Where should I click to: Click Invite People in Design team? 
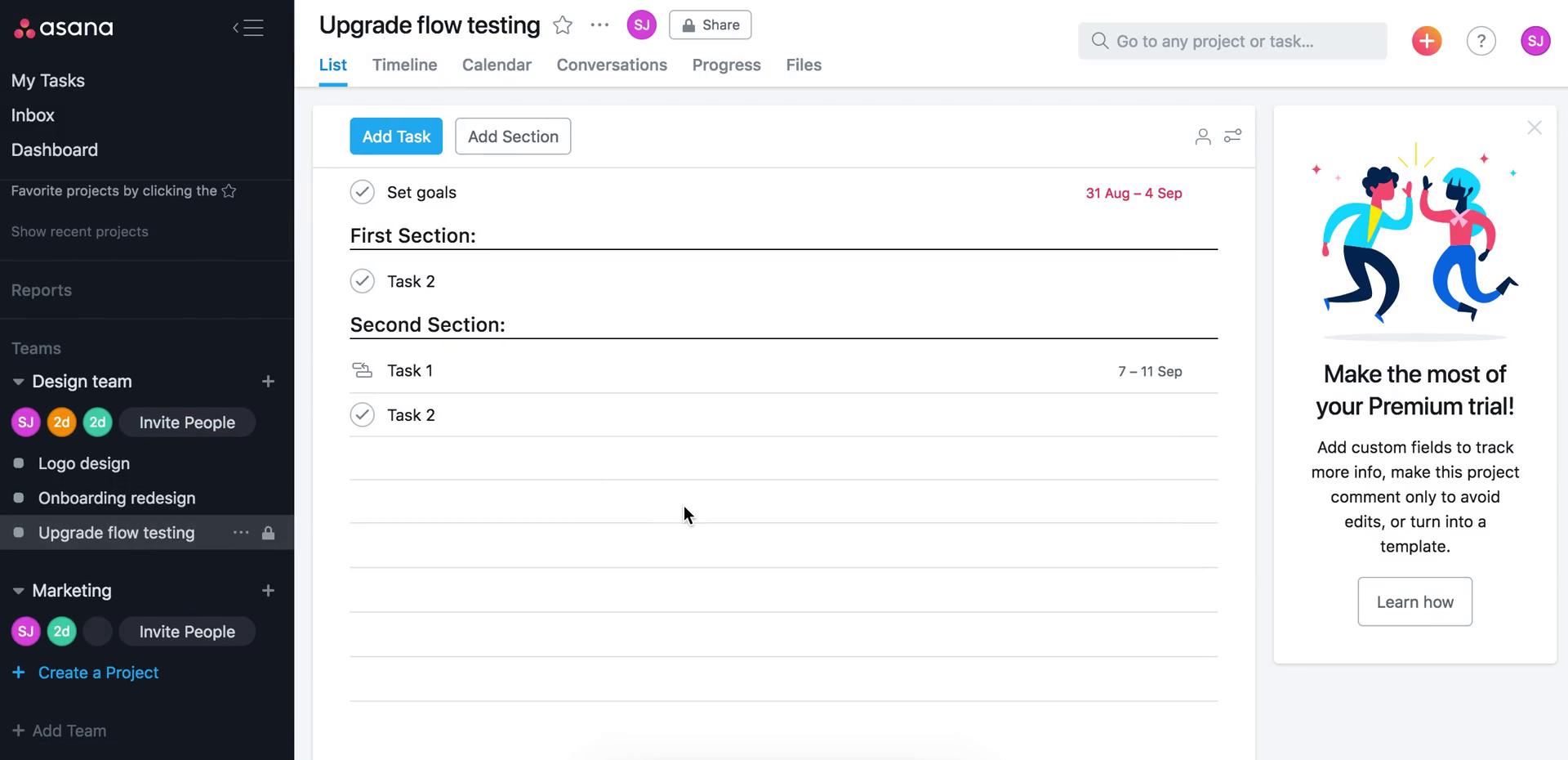pos(187,422)
